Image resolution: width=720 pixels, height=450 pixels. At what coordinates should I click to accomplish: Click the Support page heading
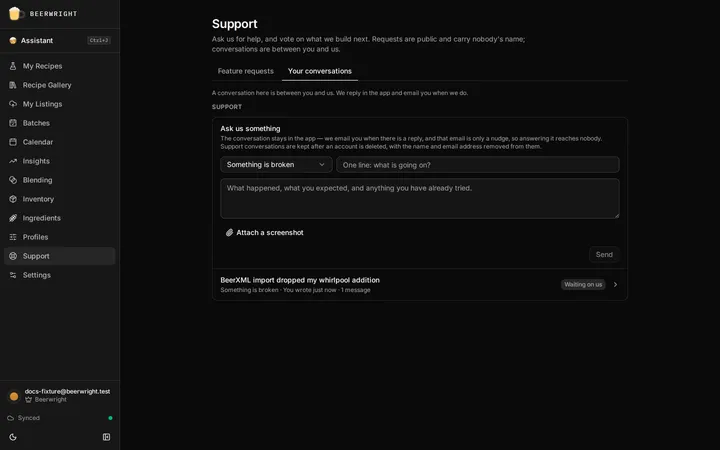[235, 24]
